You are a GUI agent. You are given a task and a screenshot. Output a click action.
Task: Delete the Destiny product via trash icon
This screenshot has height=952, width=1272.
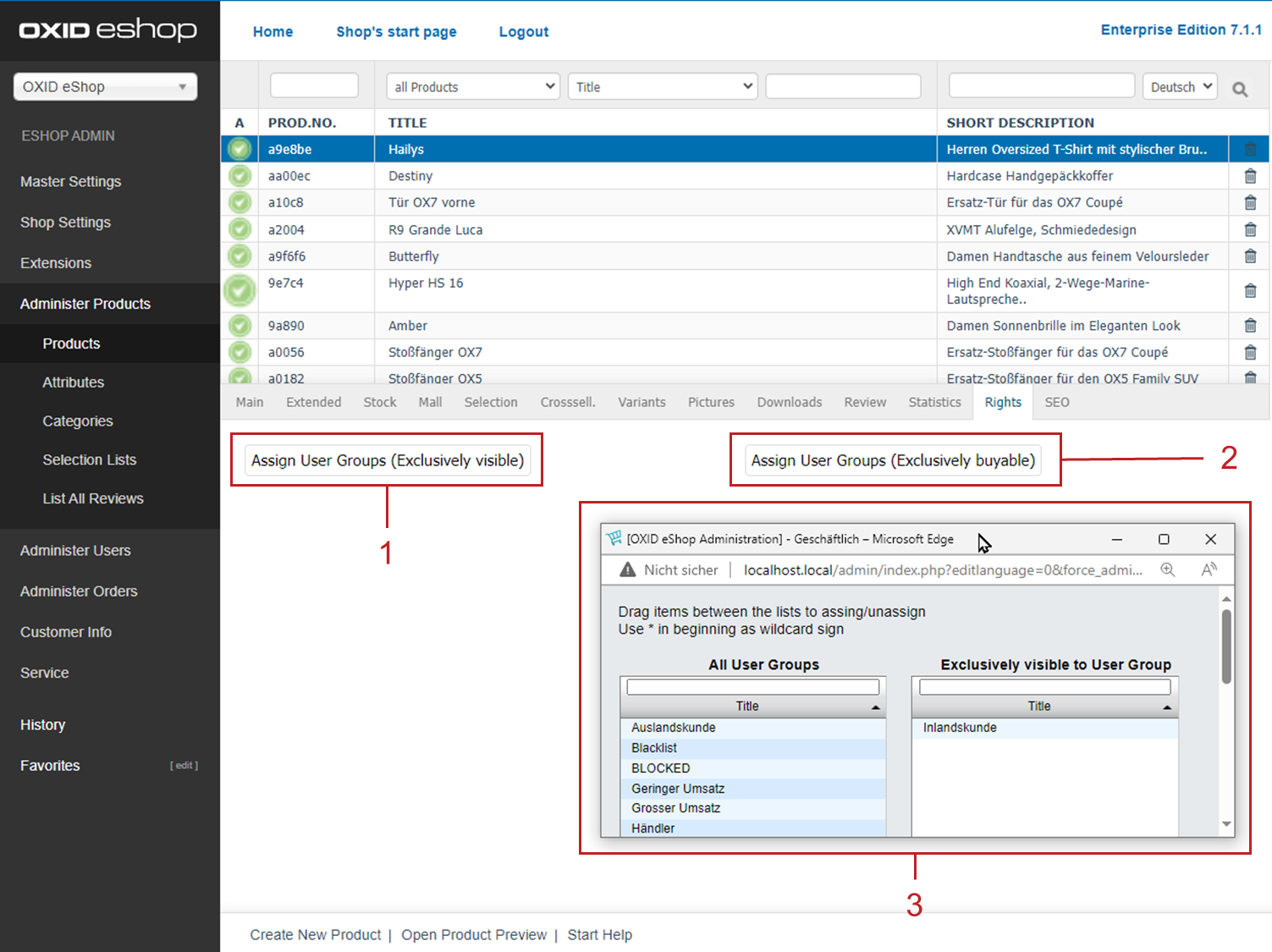pyautogui.click(x=1250, y=176)
